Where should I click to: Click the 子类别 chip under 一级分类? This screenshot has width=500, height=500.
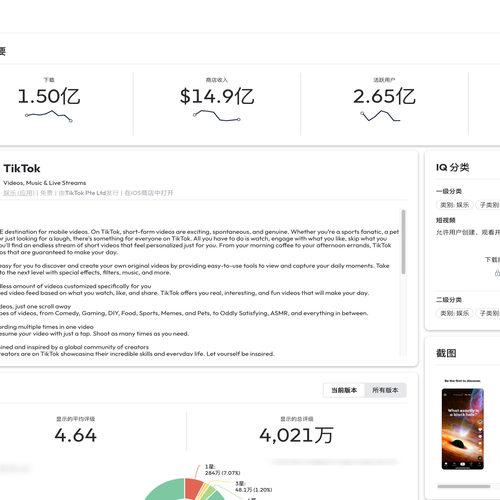[488, 205]
